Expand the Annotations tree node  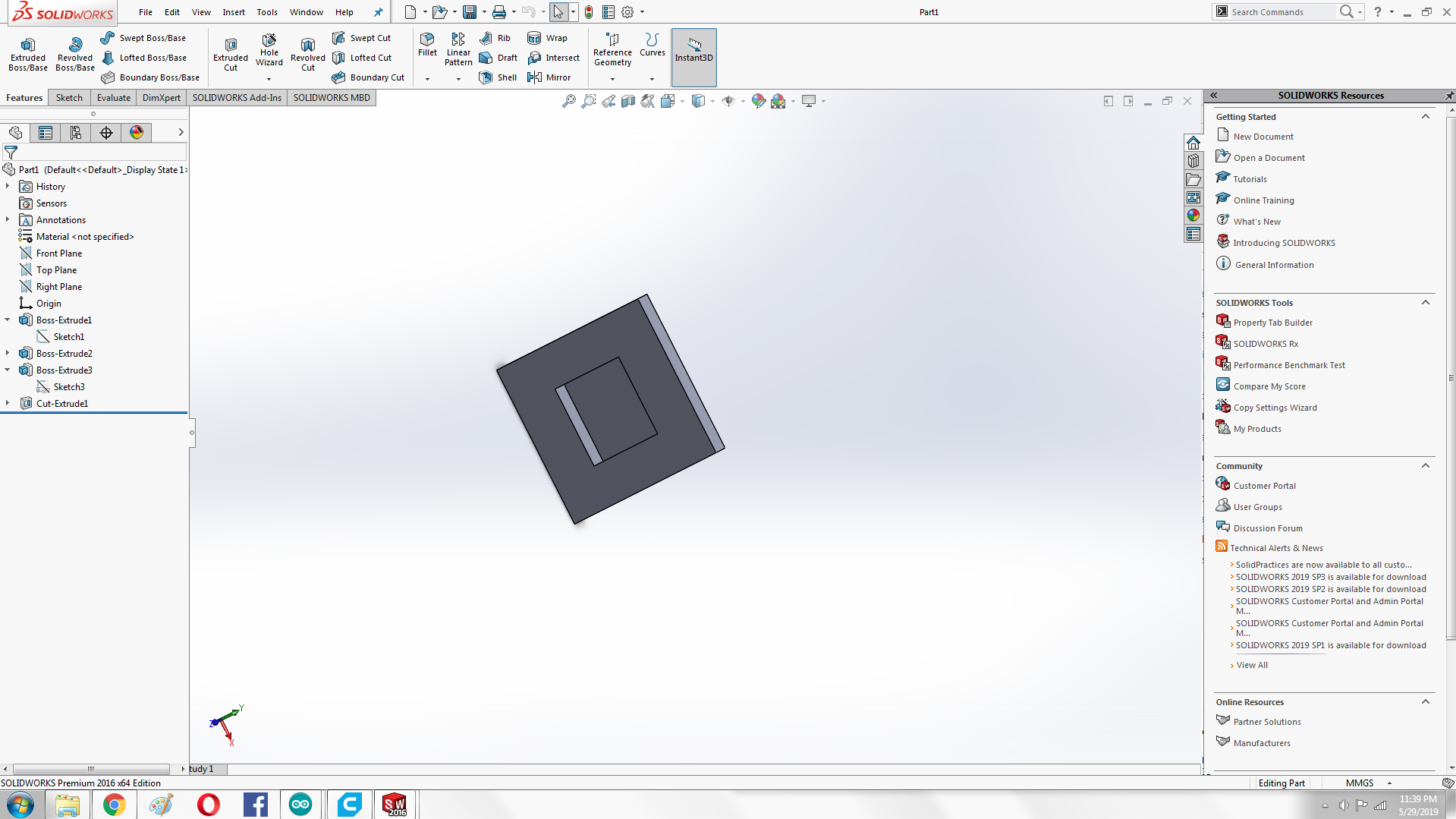[x=8, y=220]
